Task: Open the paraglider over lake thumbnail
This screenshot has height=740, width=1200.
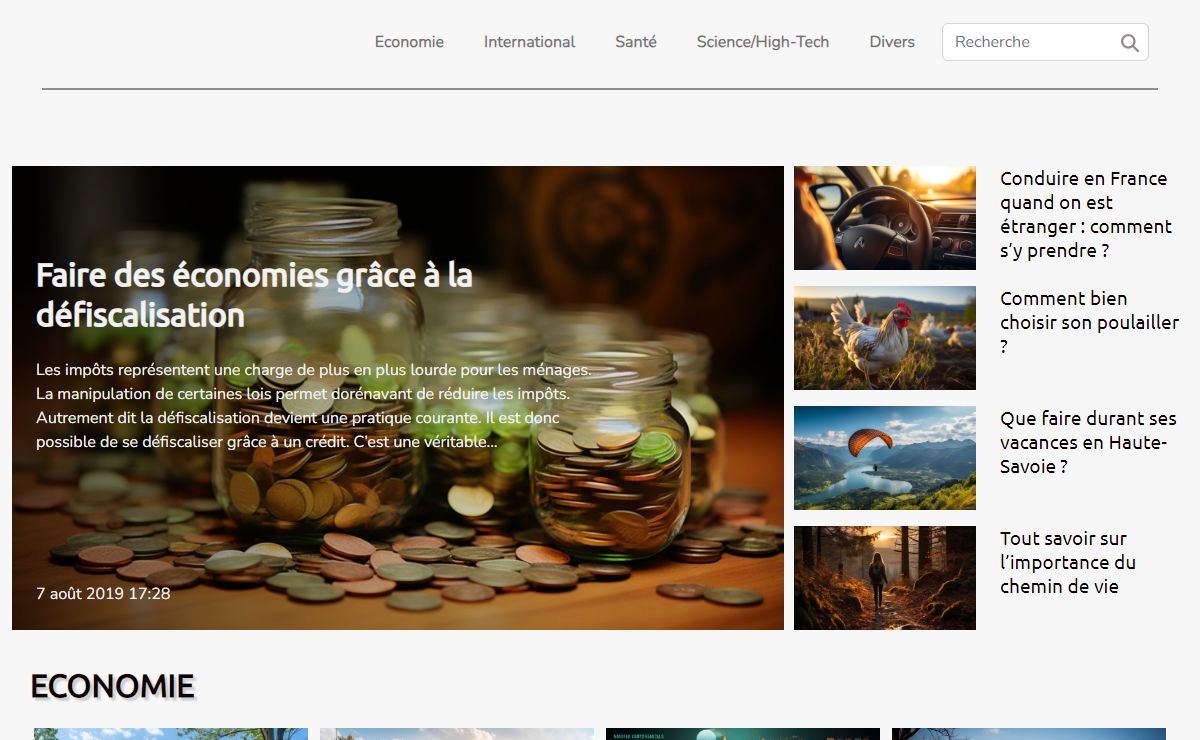Action: (885, 458)
